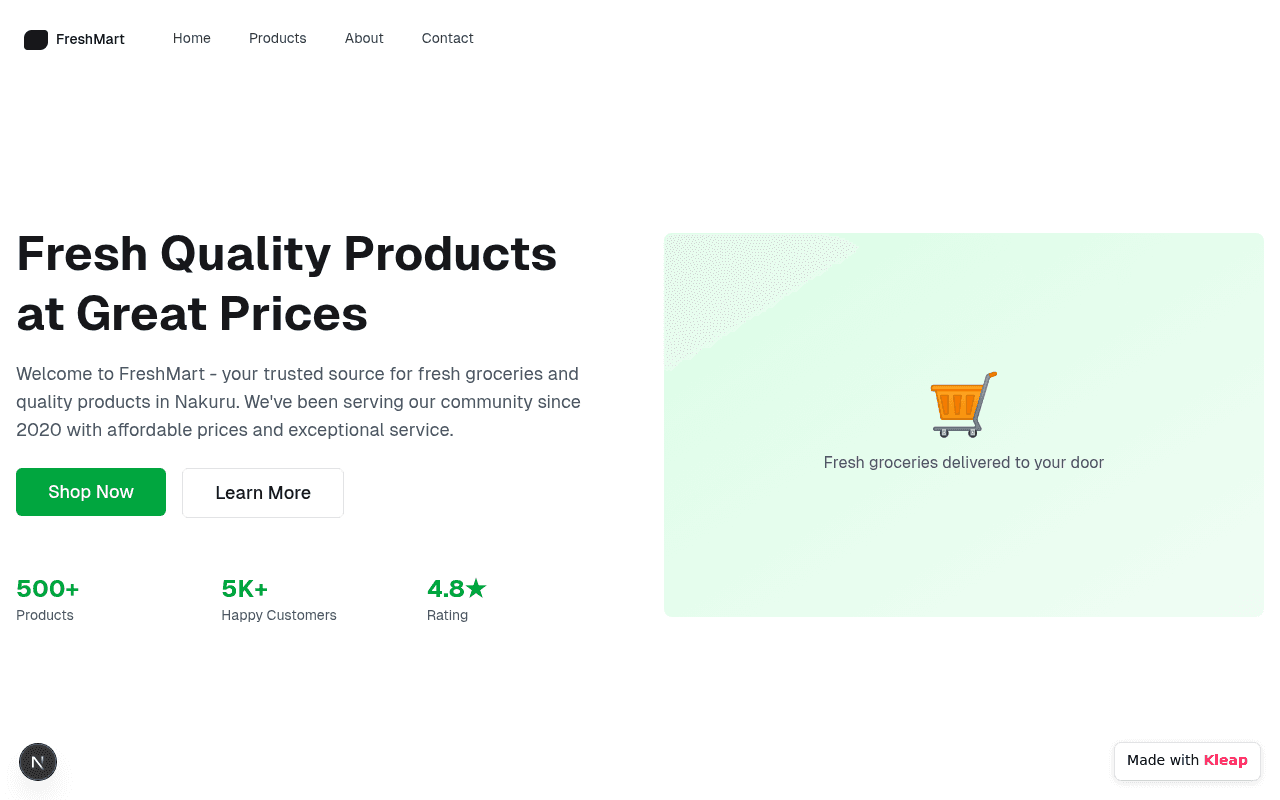Click the 5K+ Happy Customers statistic
This screenshot has width=1280, height=800.
(x=279, y=600)
